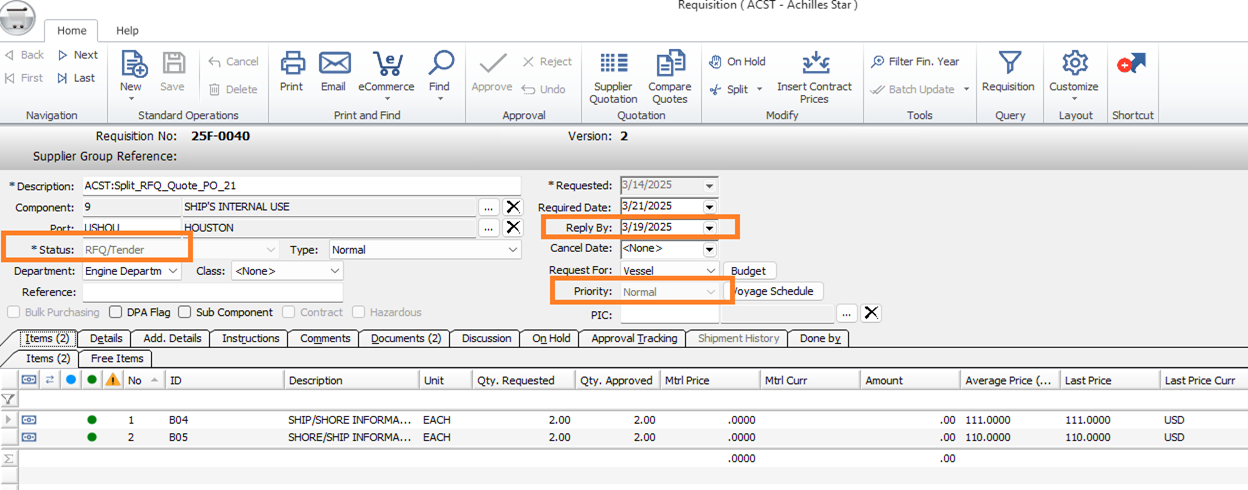Go Back to previous record

(25, 55)
